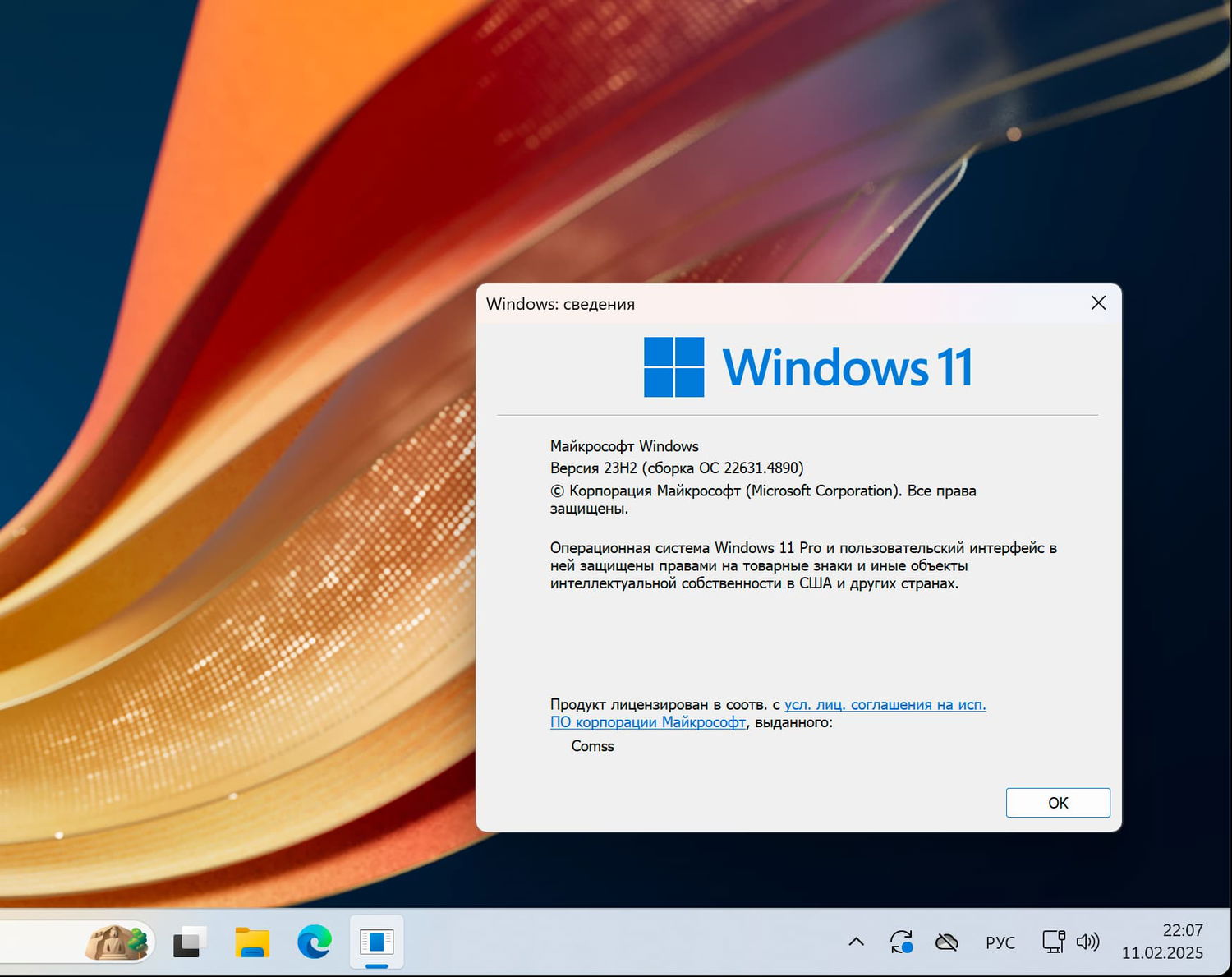
Task: Open the speaker volume icon in system tray
Action: click(1089, 942)
